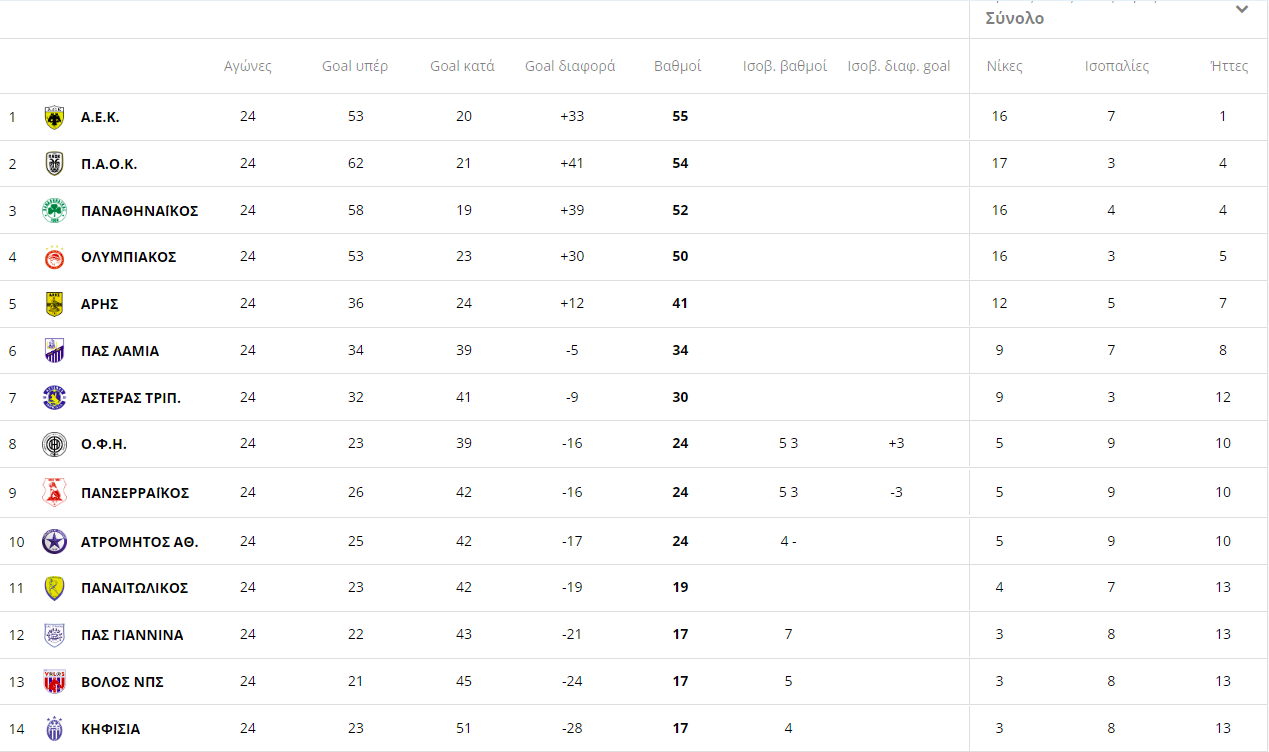The width and height of the screenshot is (1269, 752).
Task: Click the Goal διαφορά column header
Action: click(x=570, y=66)
